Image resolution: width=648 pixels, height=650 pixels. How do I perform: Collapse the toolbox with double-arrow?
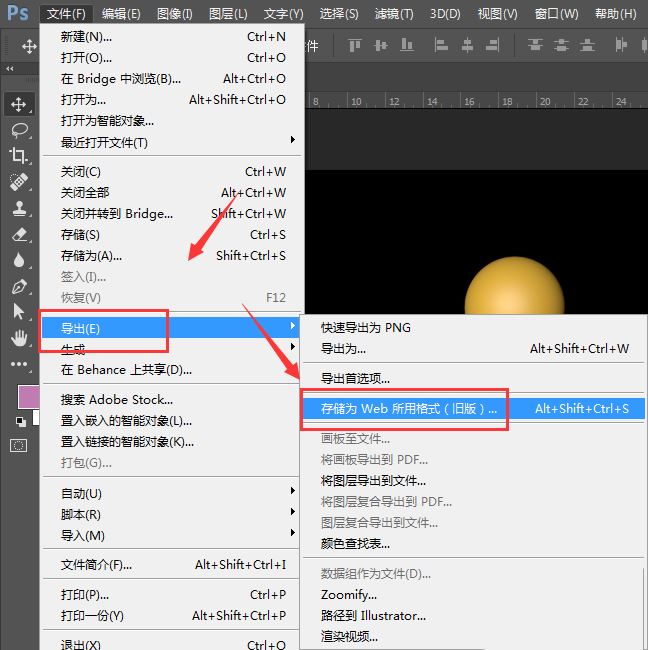point(10,68)
